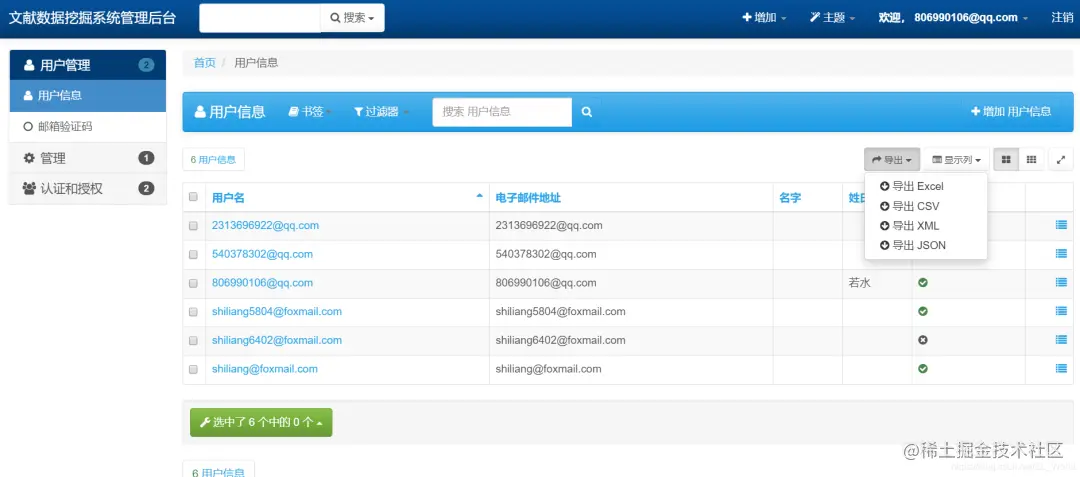The image size is (1080, 477).
Task: Open the top 搜索 dropdown button
Action: pyautogui.click(x=353, y=18)
